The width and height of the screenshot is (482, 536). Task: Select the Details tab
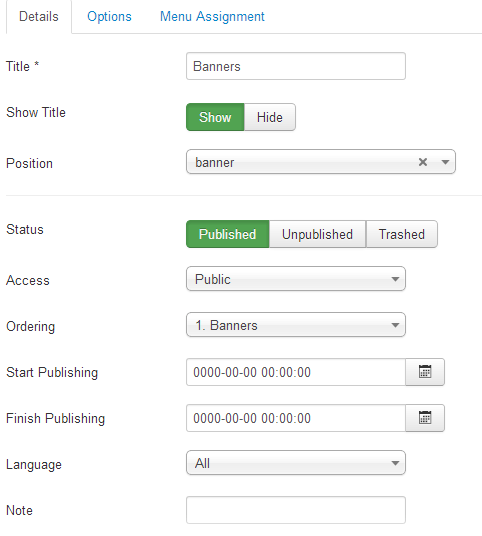click(39, 16)
